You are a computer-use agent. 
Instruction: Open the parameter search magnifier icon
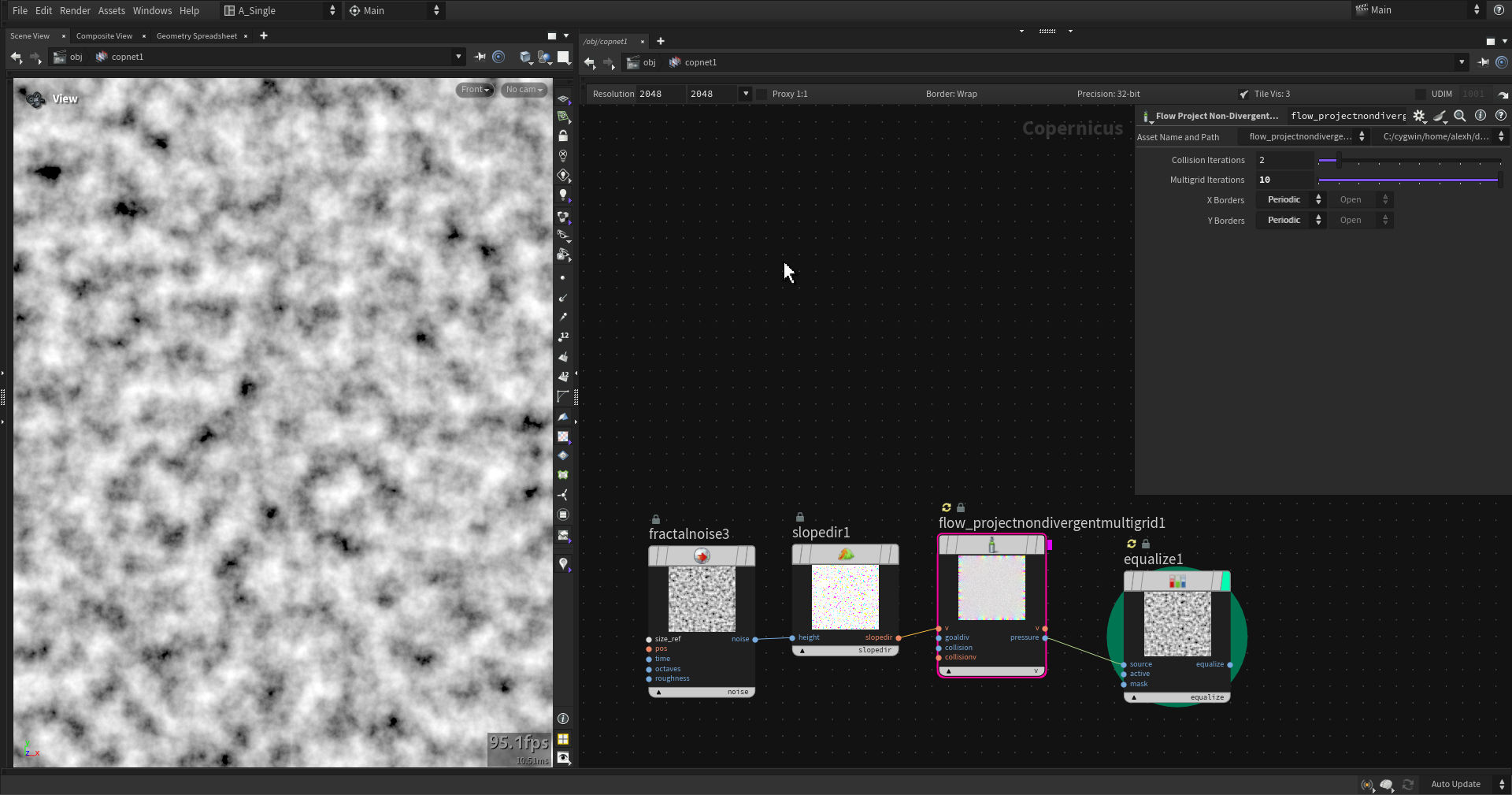[1459, 116]
